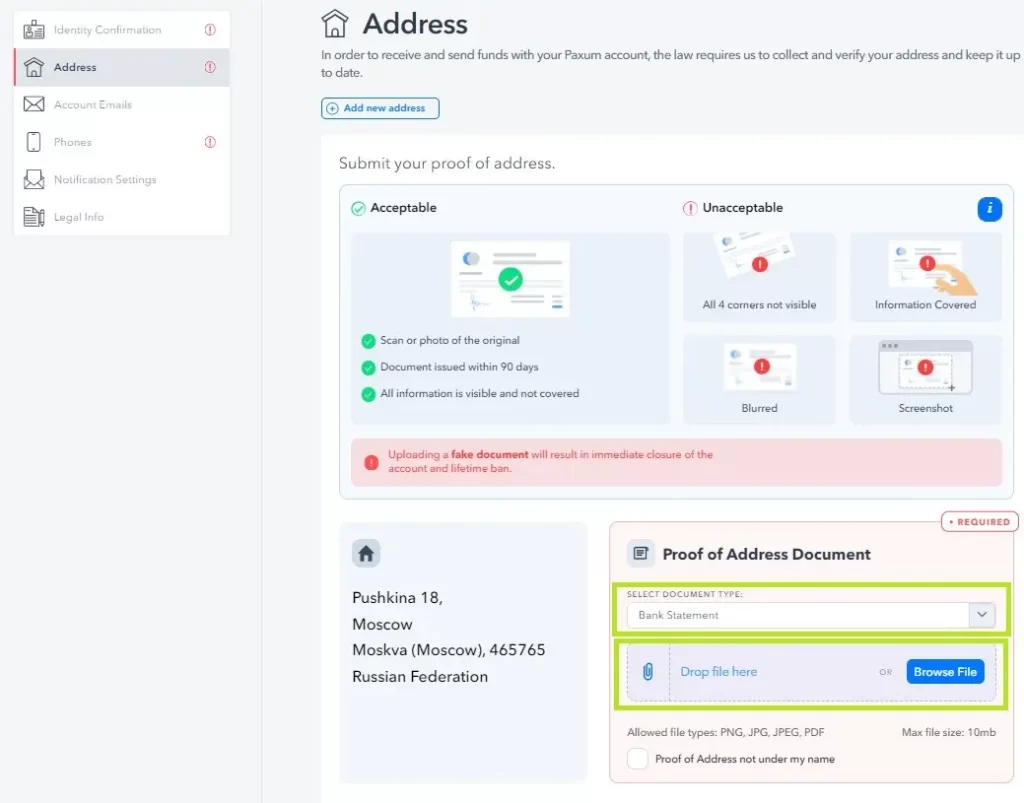Check 'Proof of Address not under my name'
This screenshot has height=803, width=1024.
(637, 759)
